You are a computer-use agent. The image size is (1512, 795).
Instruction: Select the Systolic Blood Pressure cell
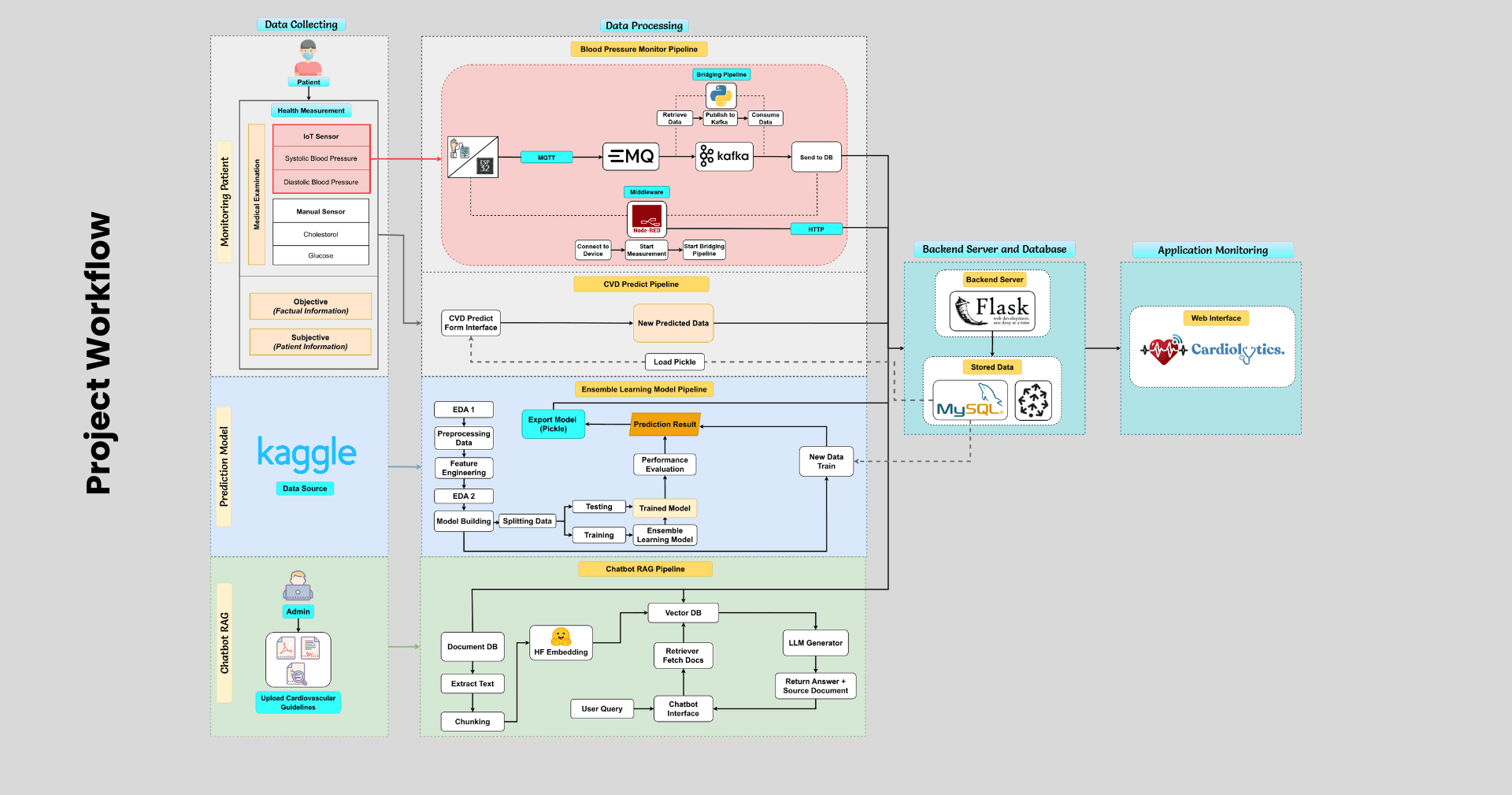(x=321, y=158)
